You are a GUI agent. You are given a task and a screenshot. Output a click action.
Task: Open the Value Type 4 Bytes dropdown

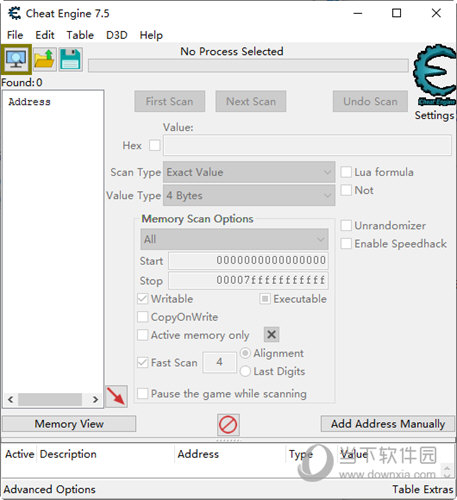(249, 195)
